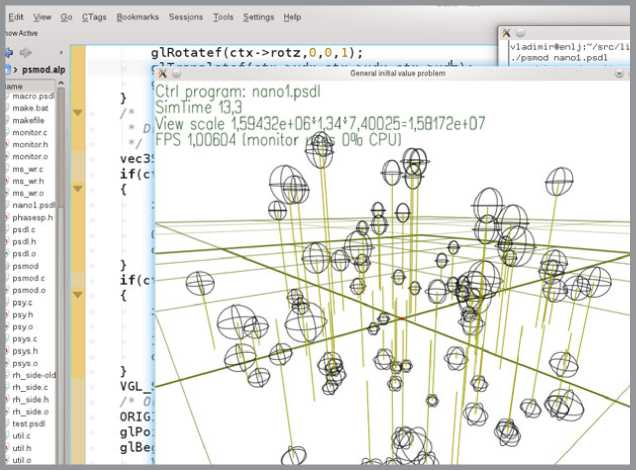This screenshot has width=636, height=470.
Task: Select nano1.psdl in the file list
Action: coord(32,205)
